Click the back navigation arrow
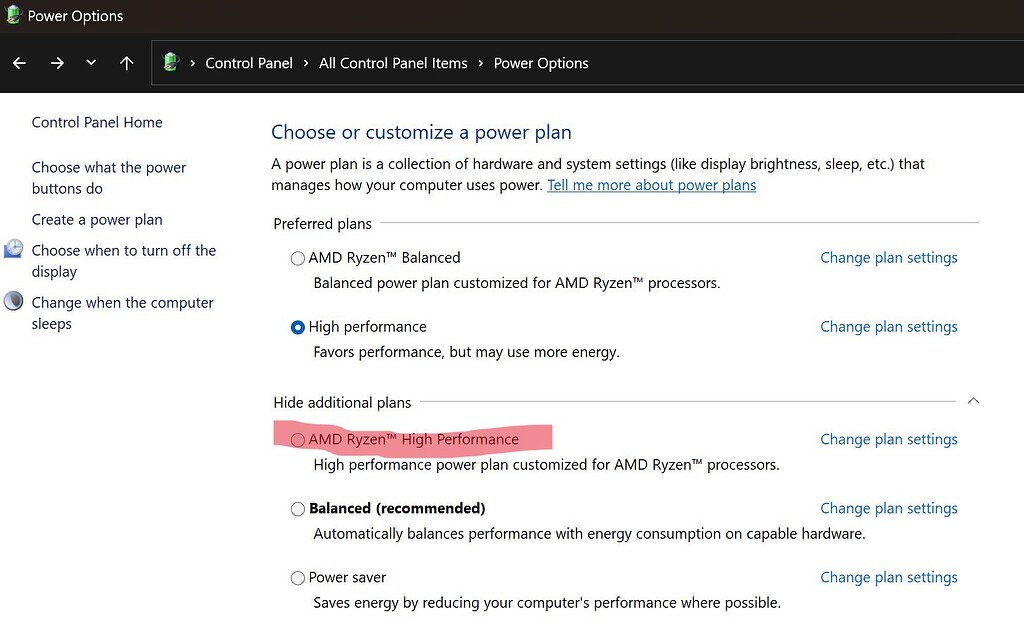This screenshot has width=1024, height=638. pos(18,62)
